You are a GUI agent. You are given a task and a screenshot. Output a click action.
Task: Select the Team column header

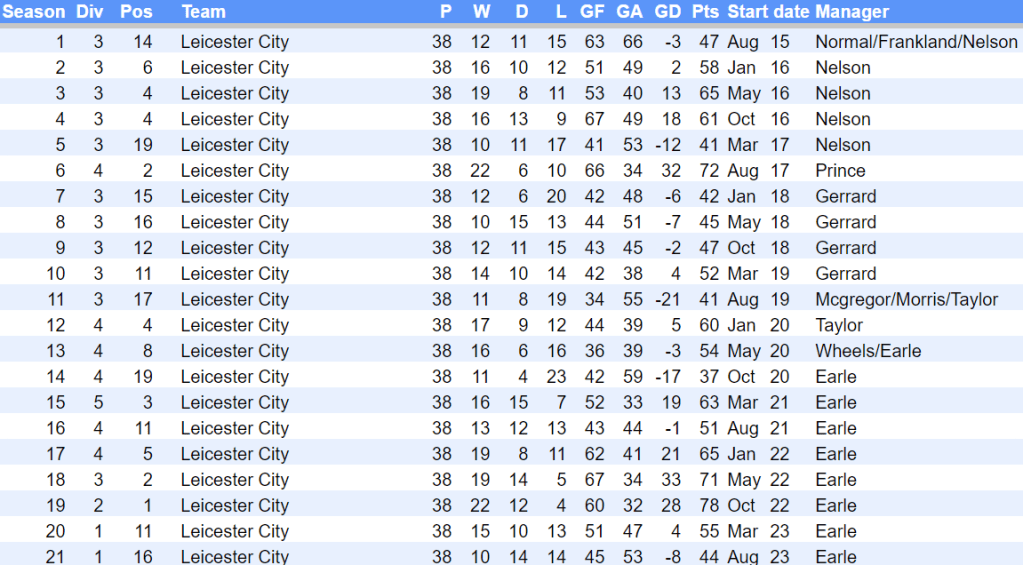pyautogui.click(x=203, y=12)
